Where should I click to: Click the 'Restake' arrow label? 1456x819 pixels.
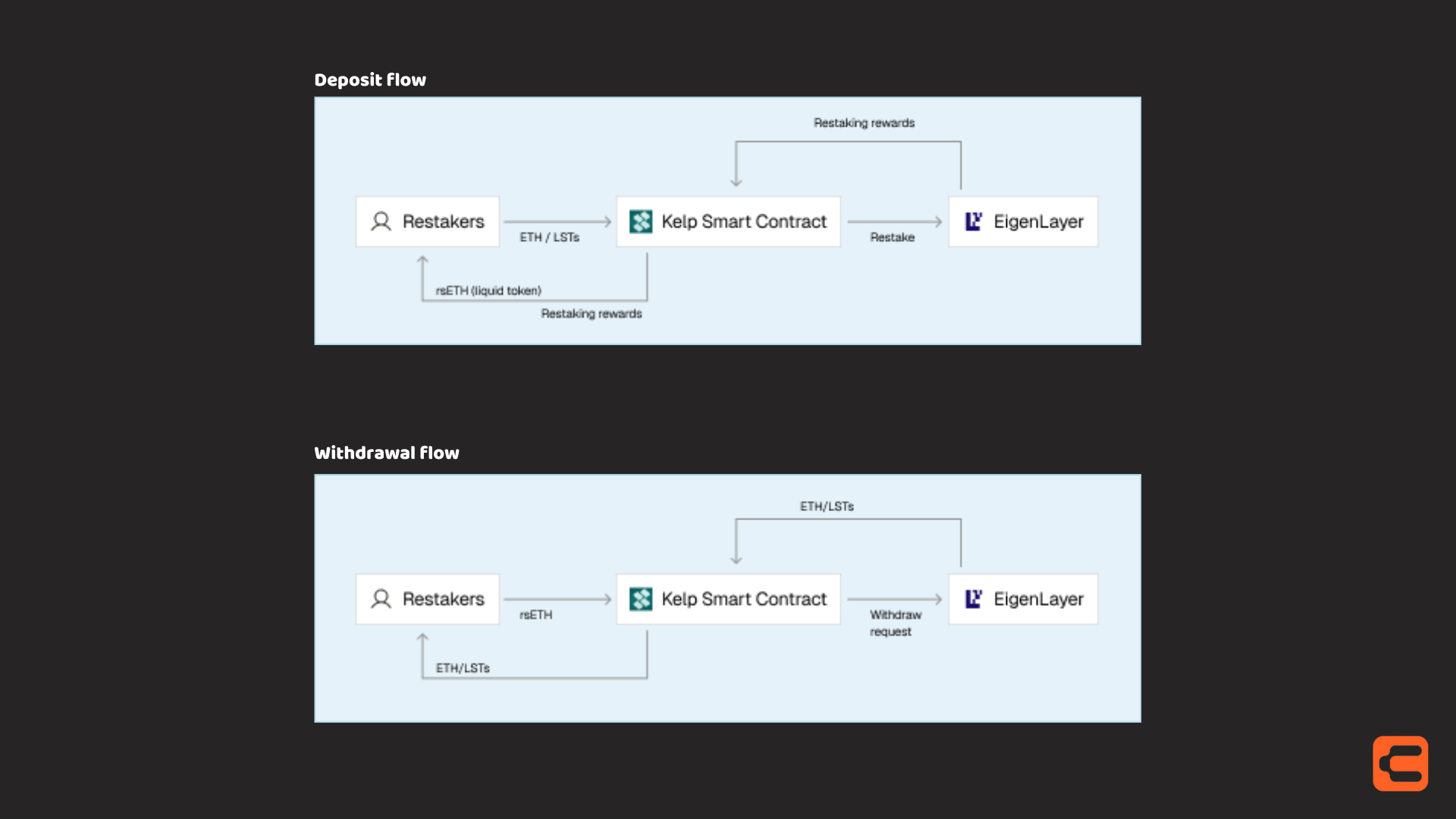(x=893, y=237)
